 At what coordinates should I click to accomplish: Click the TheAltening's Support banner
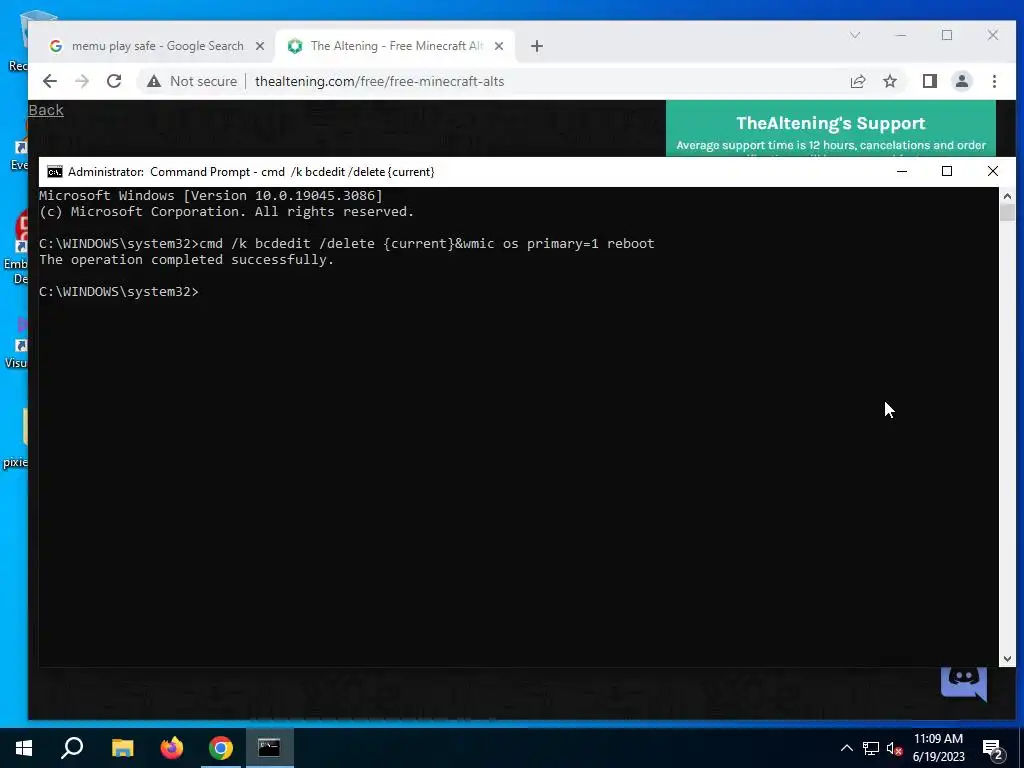point(831,128)
